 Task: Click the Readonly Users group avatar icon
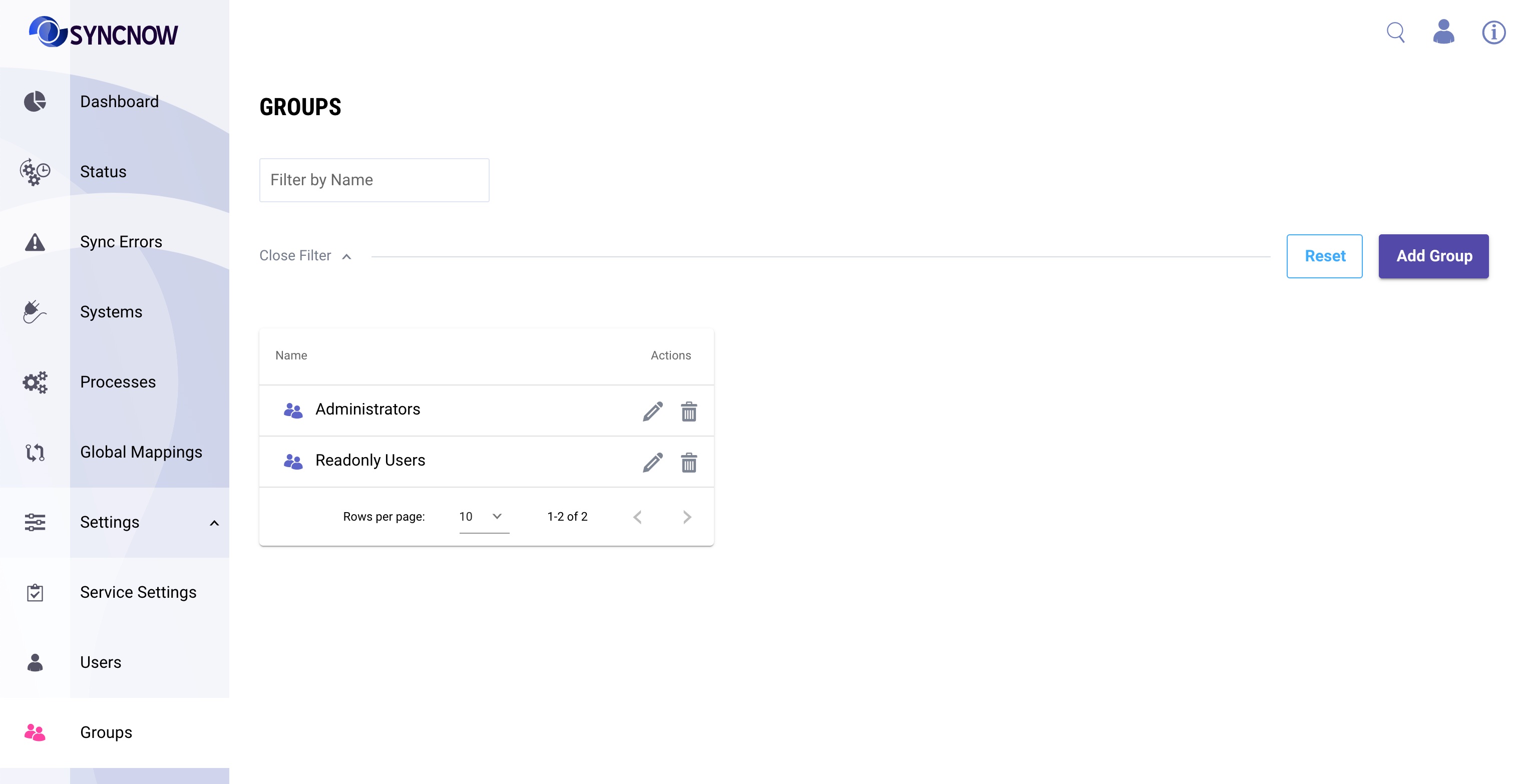click(x=294, y=461)
